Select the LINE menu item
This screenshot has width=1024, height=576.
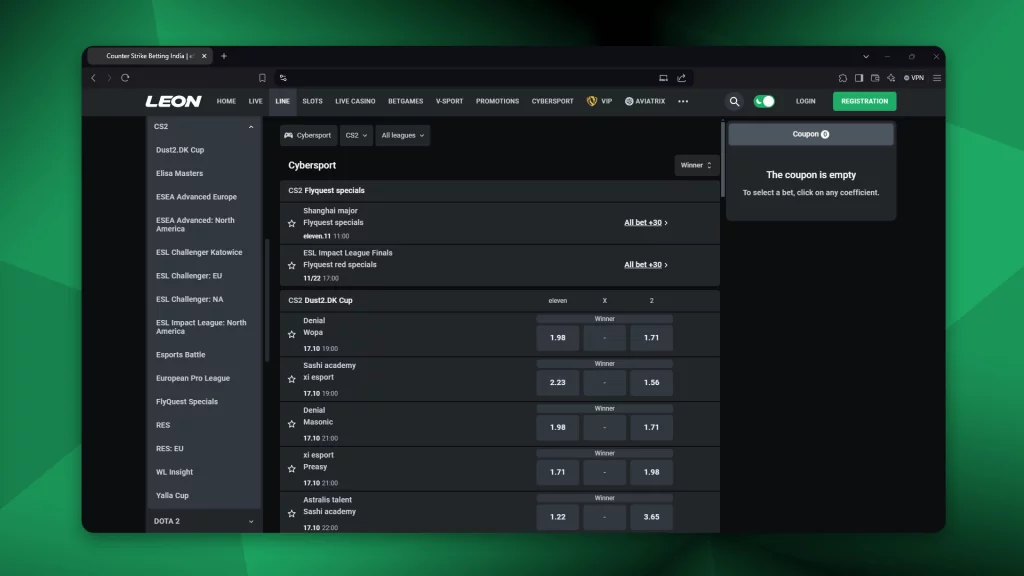click(282, 101)
